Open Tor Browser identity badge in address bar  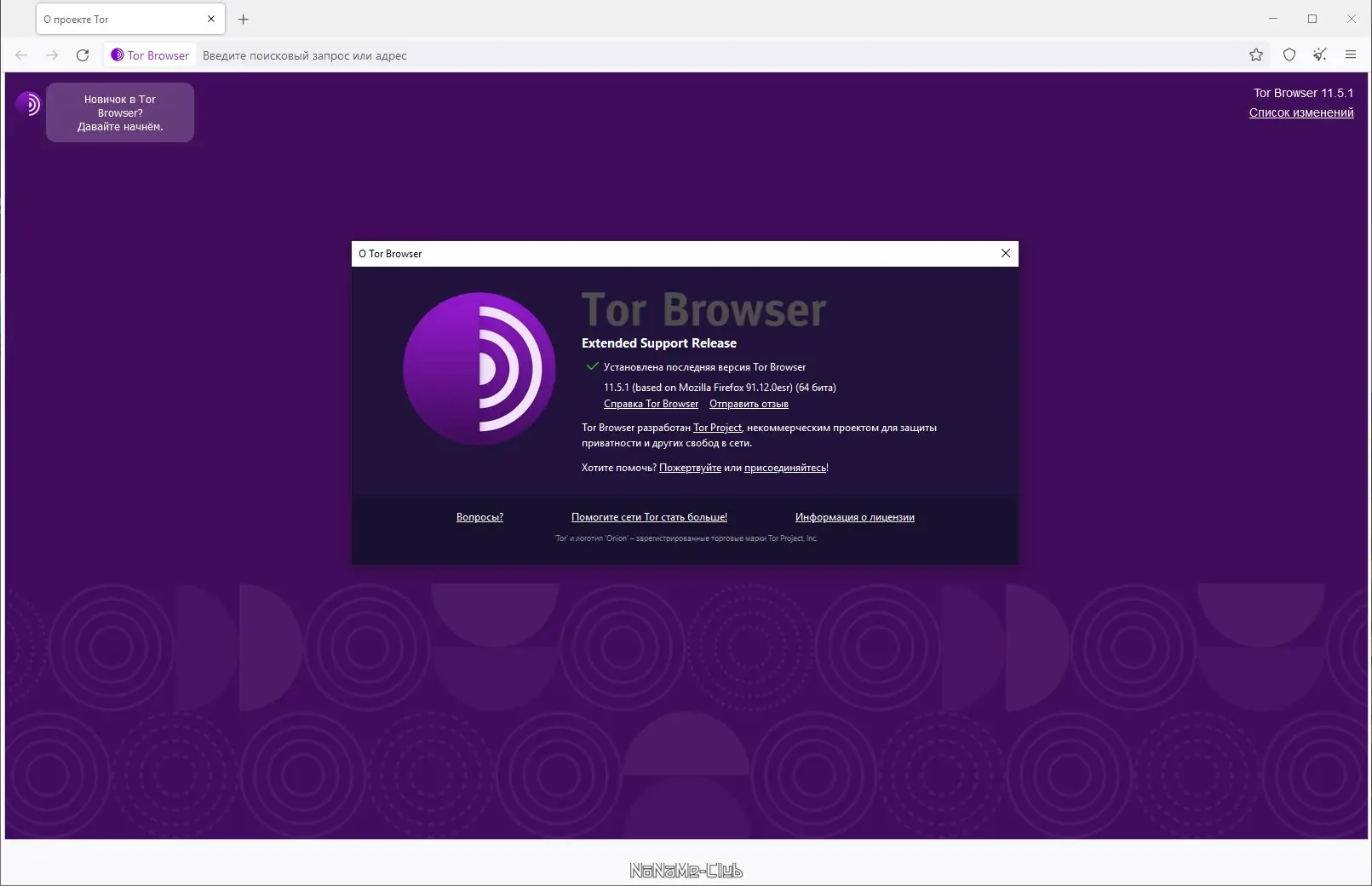point(150,55)
